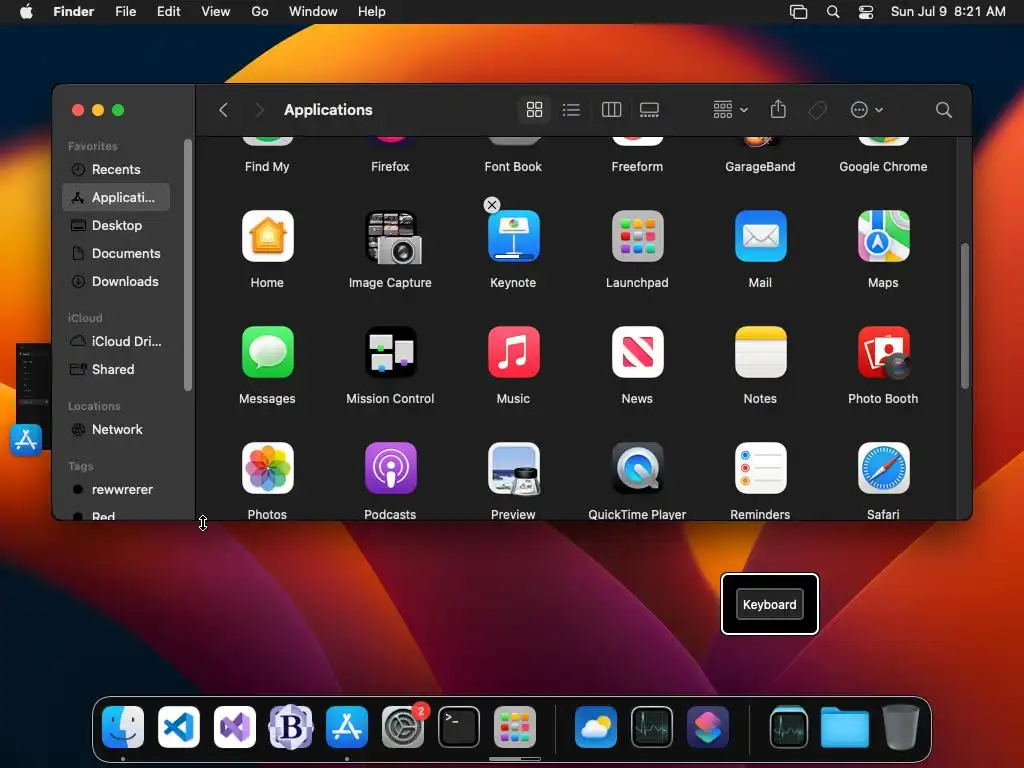This screenshot has height=768, width=1024.
Task: Click the Finder window vertical scrollbar
Action: (965, 316)
